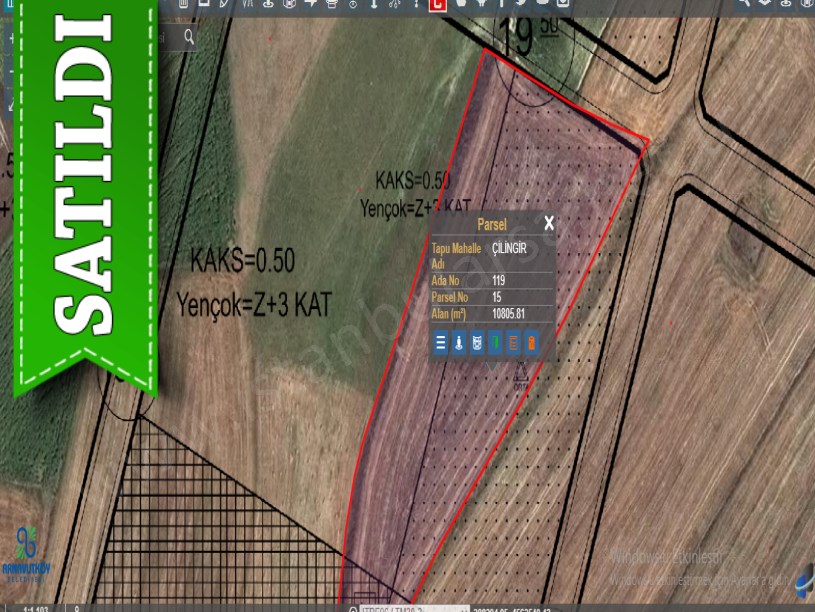Click the Ada No value 119
This screenshot has height=612, width=815.
[499, 281]
